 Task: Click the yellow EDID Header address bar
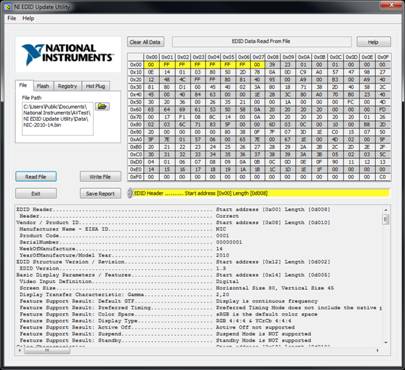pos(261,193)
